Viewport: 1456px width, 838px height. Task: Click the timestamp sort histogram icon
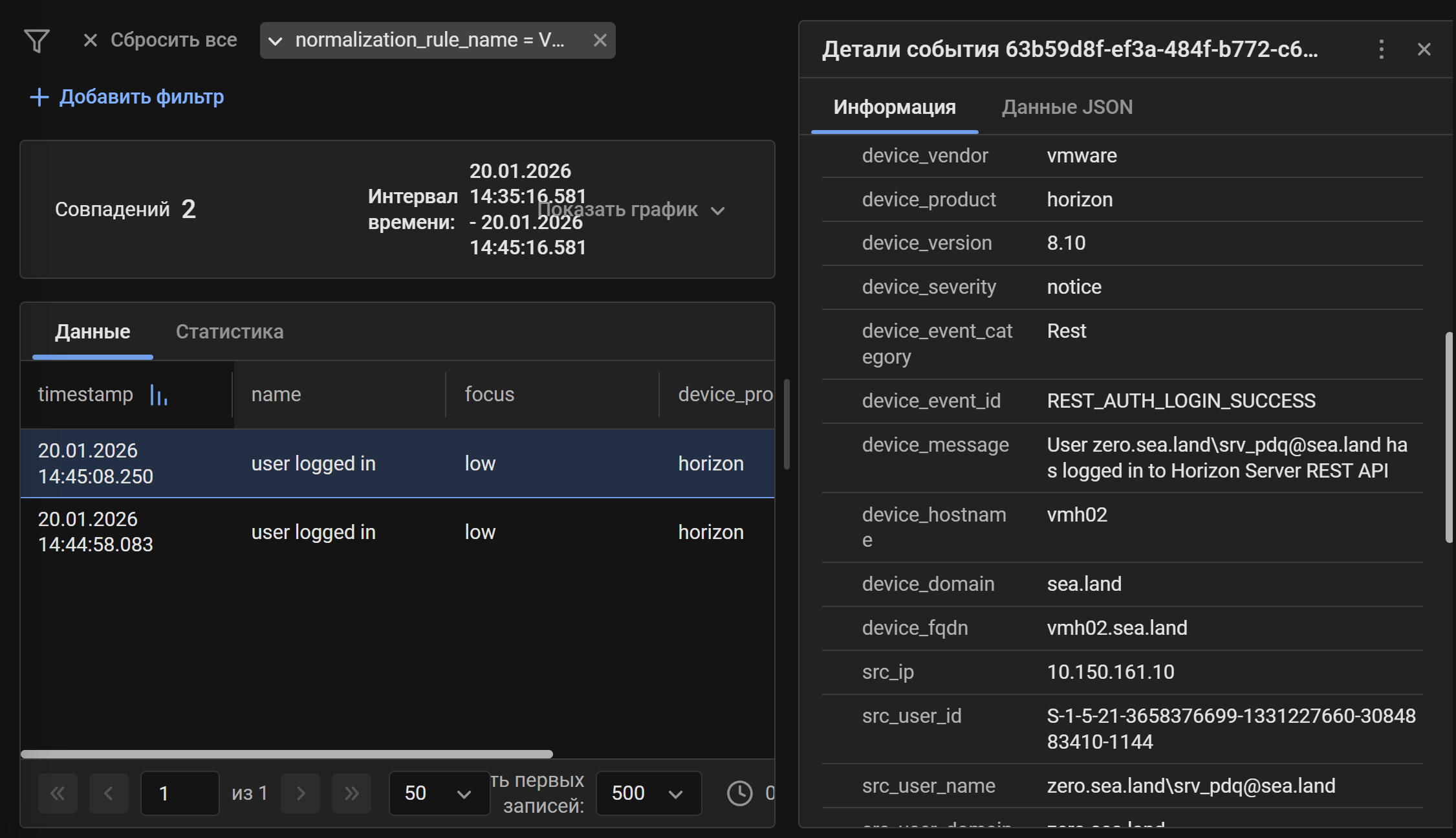[x=158, y=395]
